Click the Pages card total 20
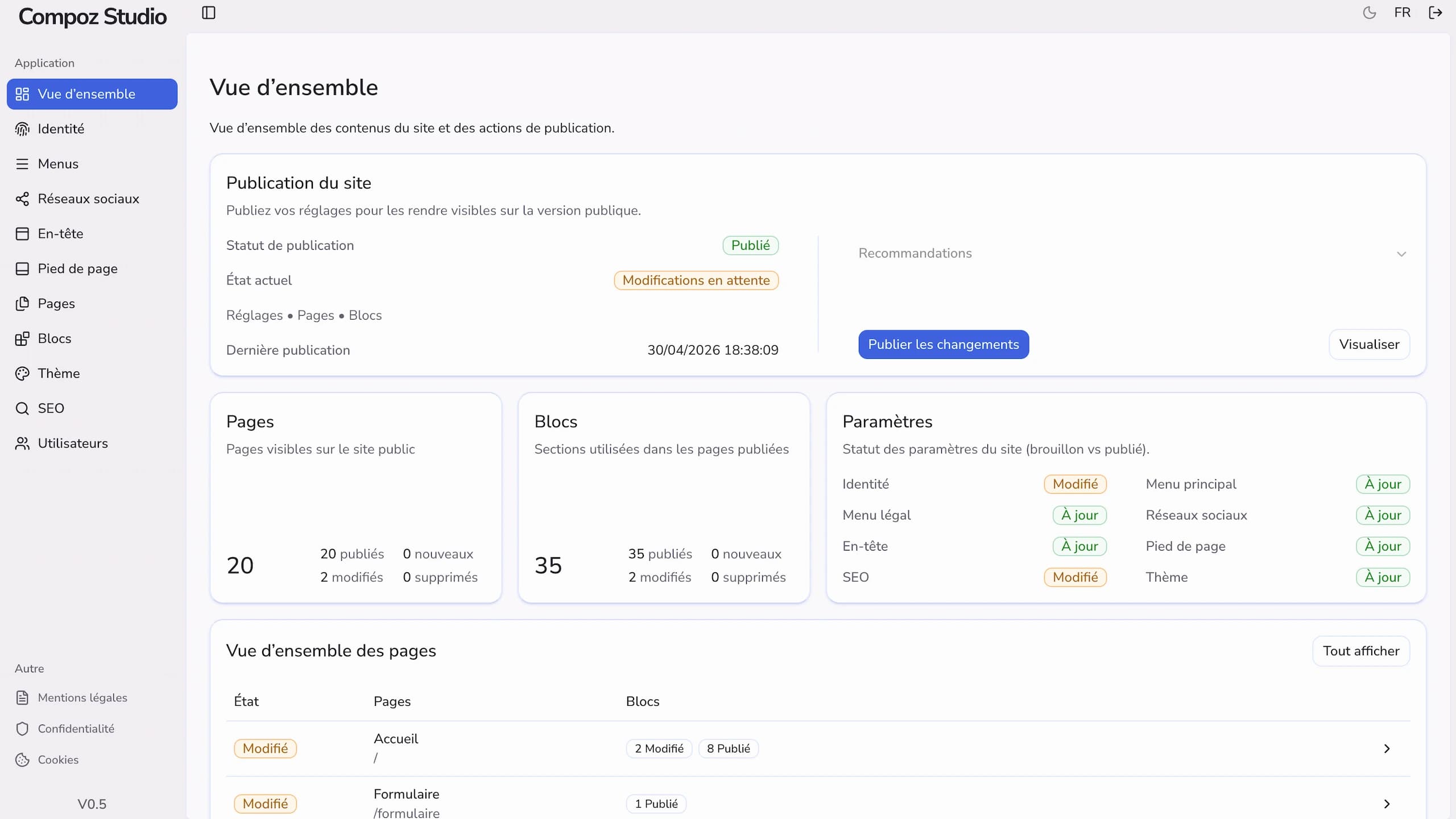Viewport: 1456px width, 819px height. tap(240, 565)
